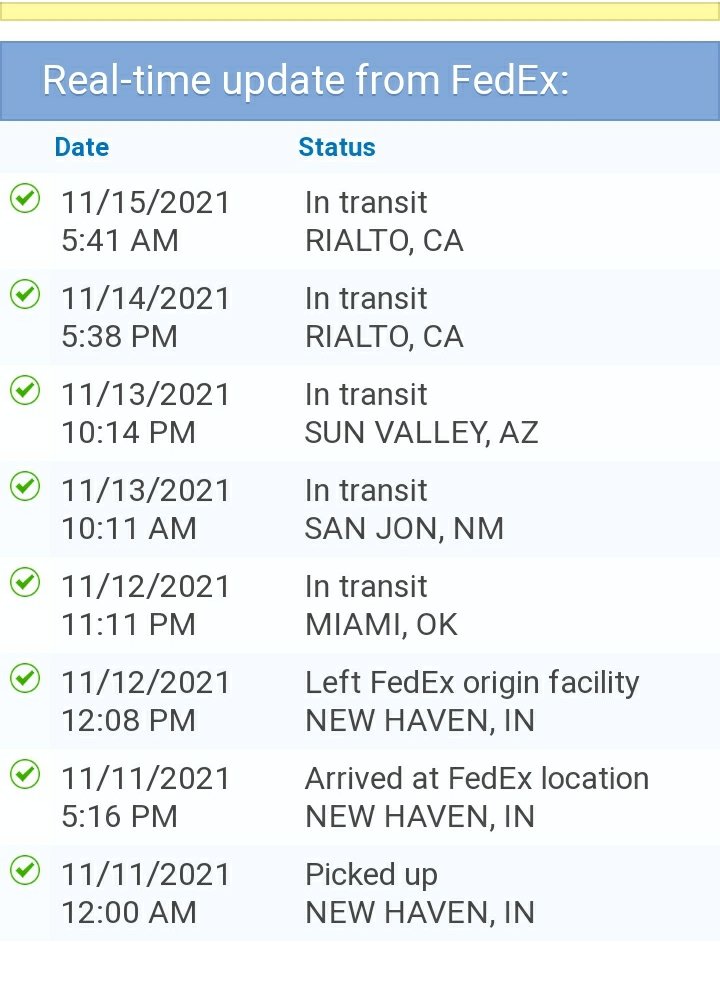Viewport: 720px width, 998px height.
Task: Click checkmark icon for Sun Valley, AZ entry
Action: tap(25, 390)
